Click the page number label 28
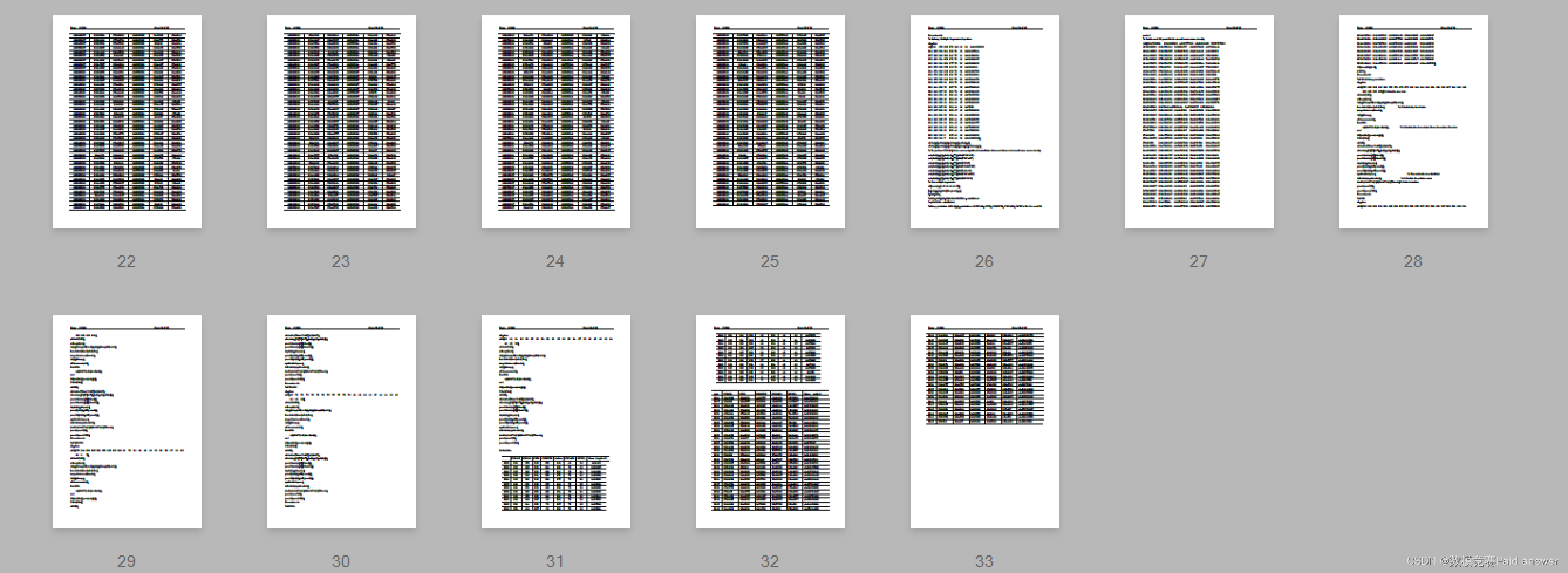 tap(1413, 261)
